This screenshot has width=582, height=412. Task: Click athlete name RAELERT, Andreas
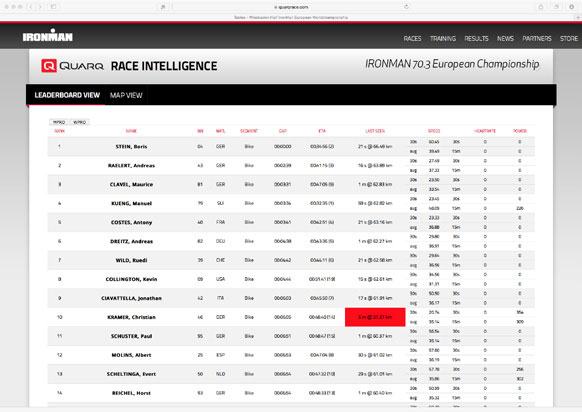pos(131,166)
